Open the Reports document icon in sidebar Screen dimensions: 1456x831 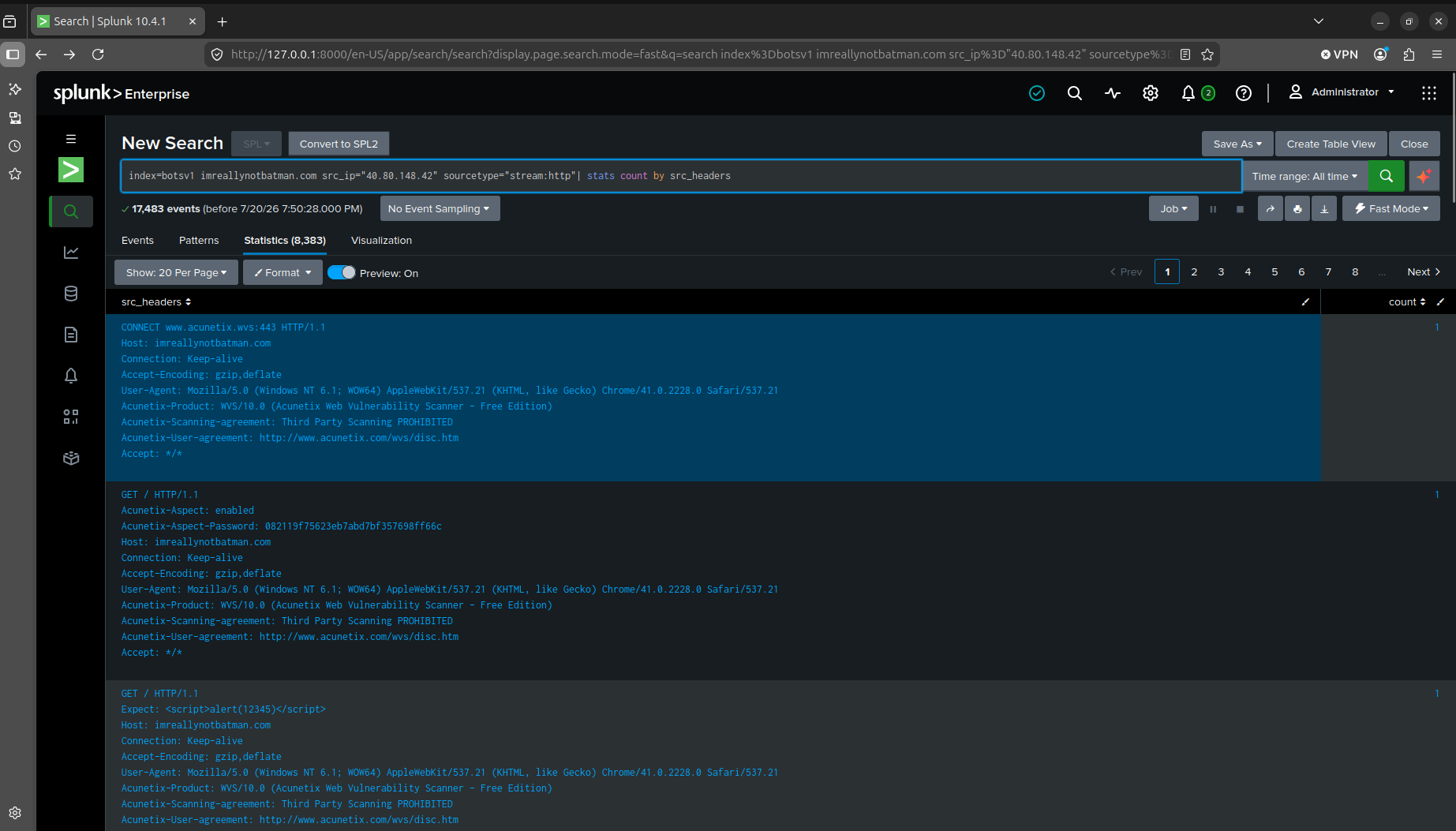click(x=71, y=335)
